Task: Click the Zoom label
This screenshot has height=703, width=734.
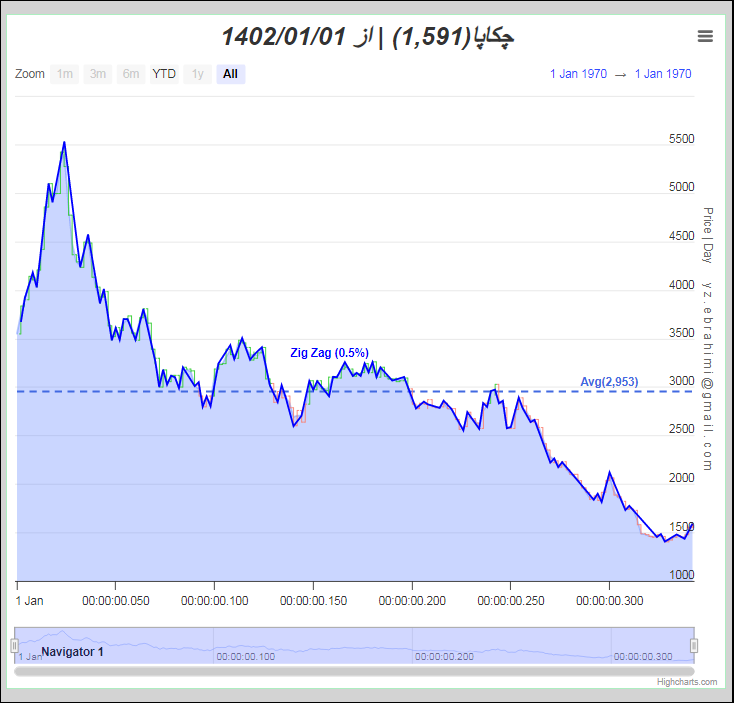Action: [29, 74]
